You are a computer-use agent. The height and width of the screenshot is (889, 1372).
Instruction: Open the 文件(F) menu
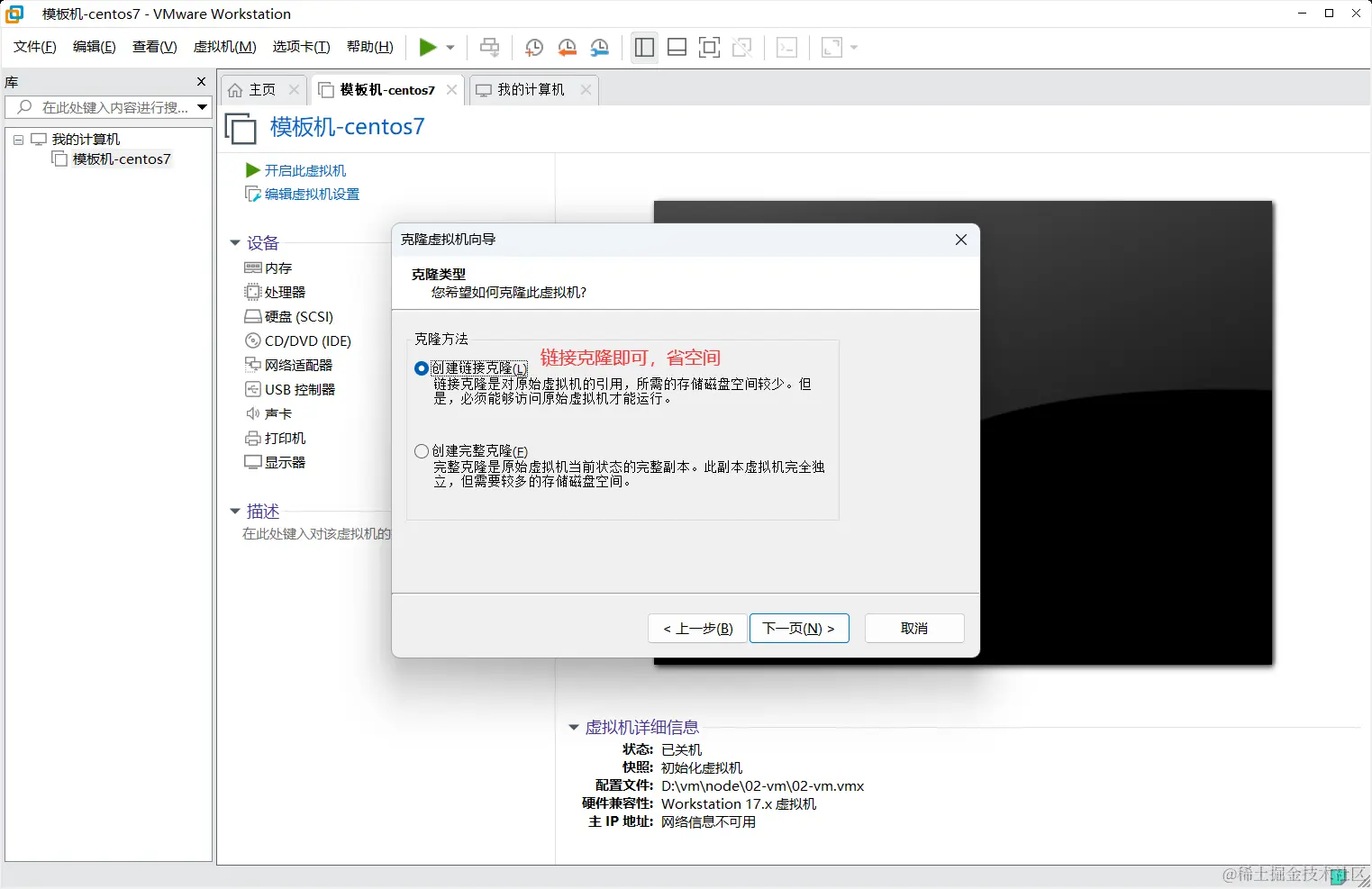(35, 47)
